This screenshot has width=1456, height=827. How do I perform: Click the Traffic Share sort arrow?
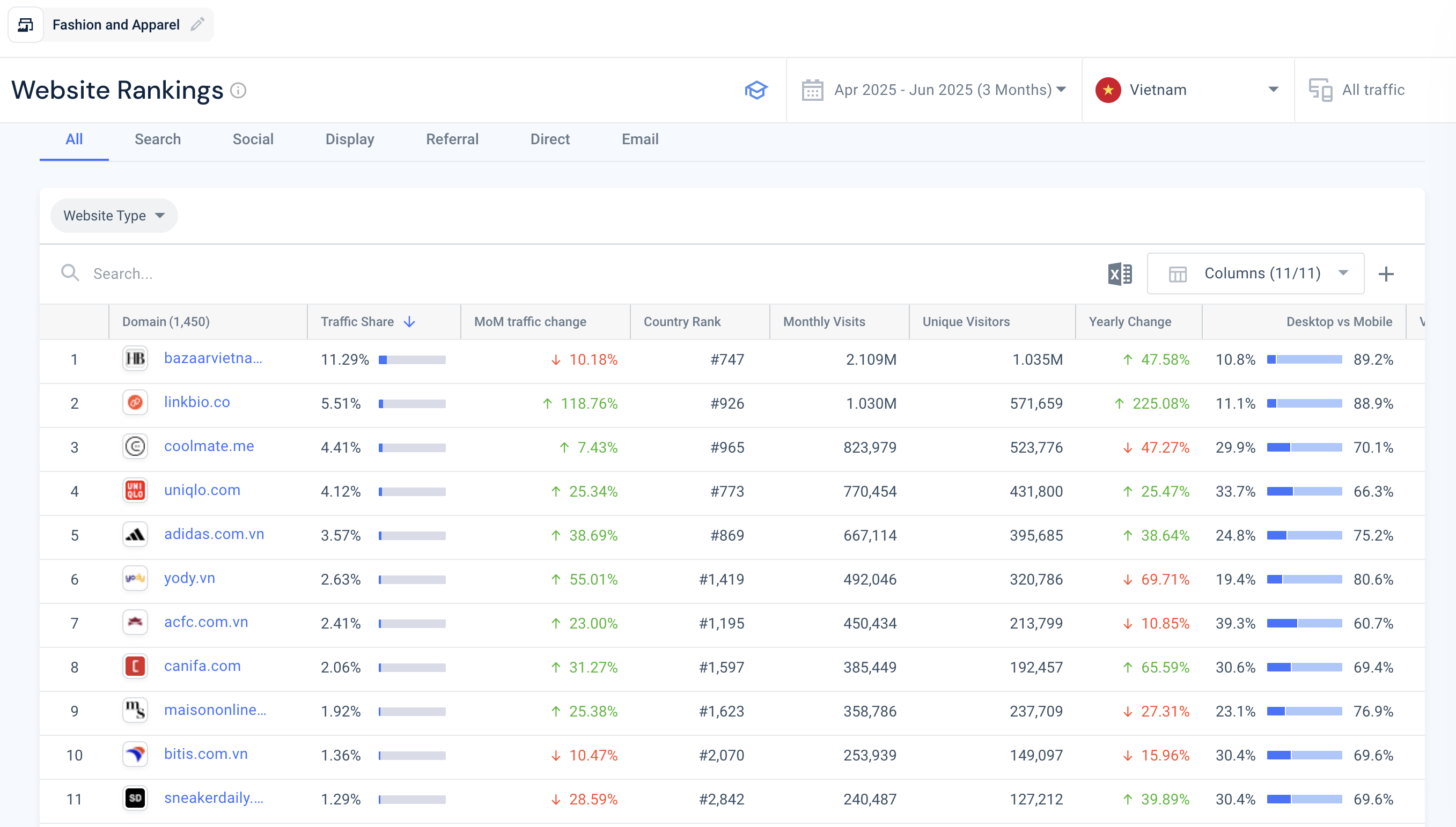point(409,322)
